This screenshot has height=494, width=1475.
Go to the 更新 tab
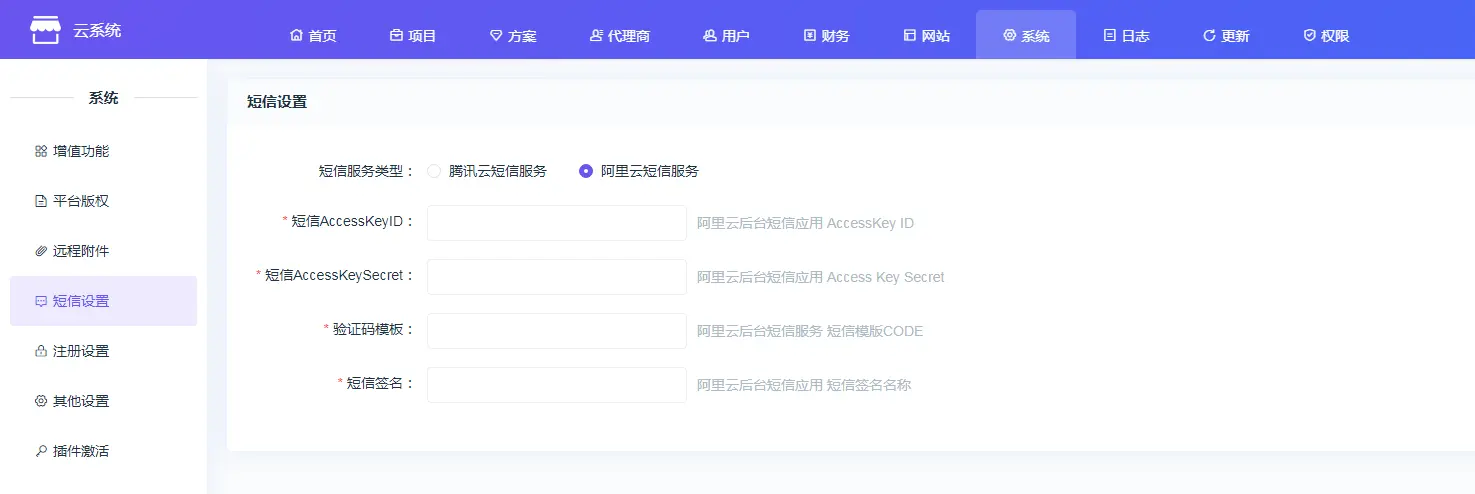[x=1227, y=35]
